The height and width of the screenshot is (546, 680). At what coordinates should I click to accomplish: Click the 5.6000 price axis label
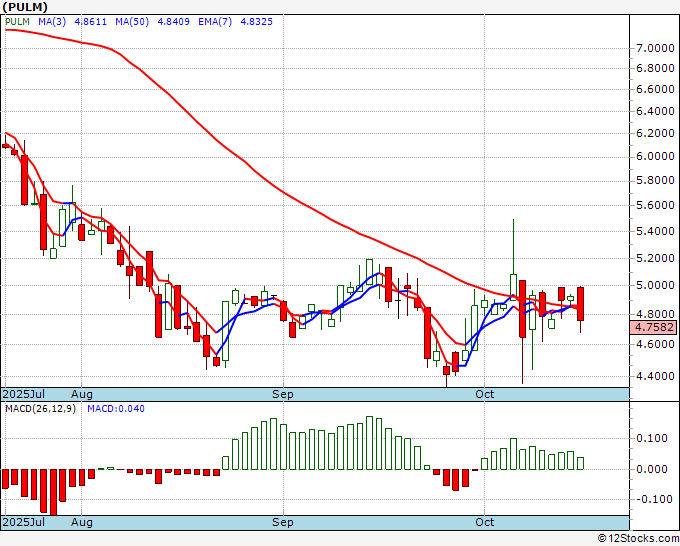click(x=655, y=205)
